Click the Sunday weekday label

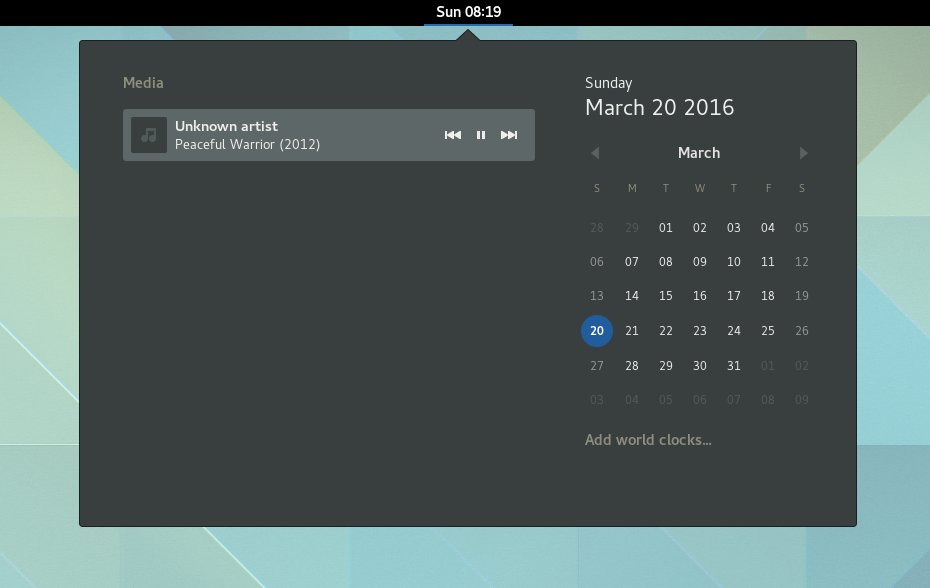tap(609, 82)
